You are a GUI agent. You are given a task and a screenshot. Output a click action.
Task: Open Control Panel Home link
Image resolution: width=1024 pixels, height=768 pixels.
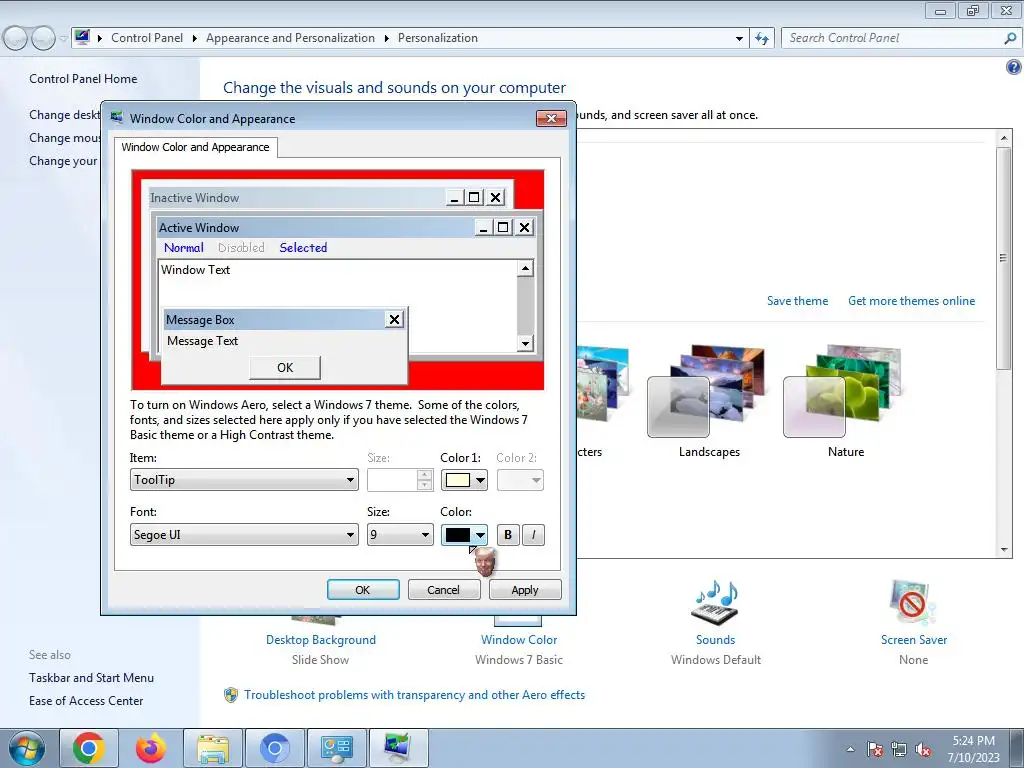(x=83, y=79)
